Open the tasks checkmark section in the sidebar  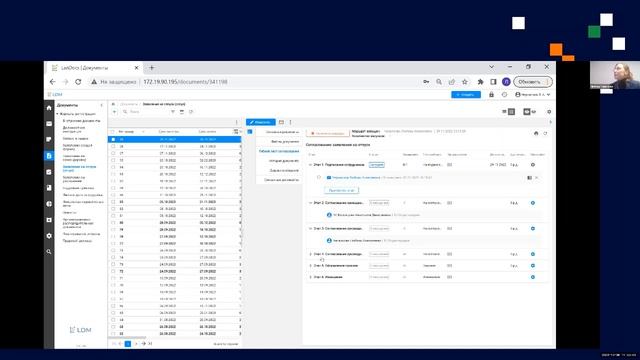49,172
